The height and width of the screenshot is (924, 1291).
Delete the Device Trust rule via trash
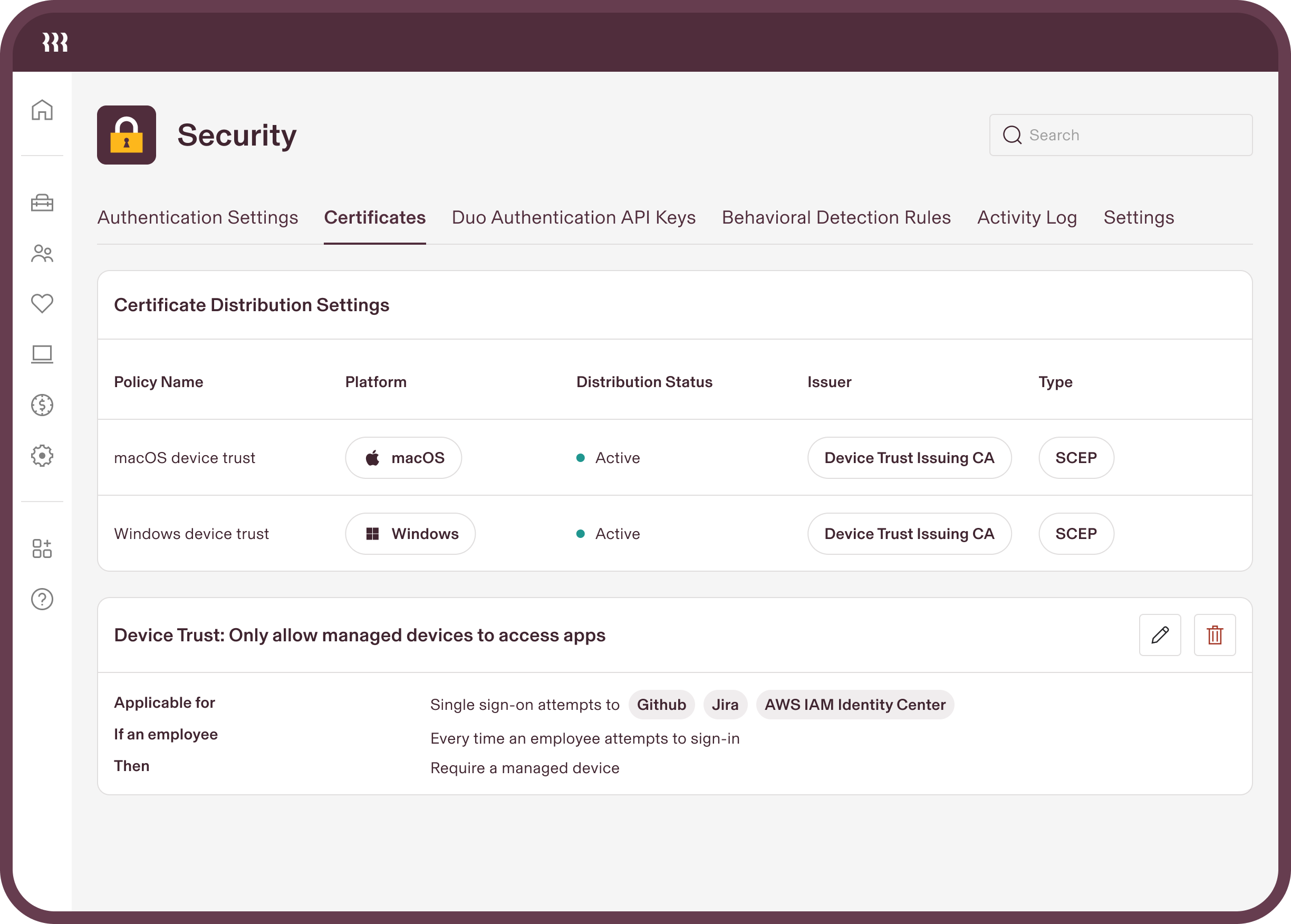(1214, 635)
